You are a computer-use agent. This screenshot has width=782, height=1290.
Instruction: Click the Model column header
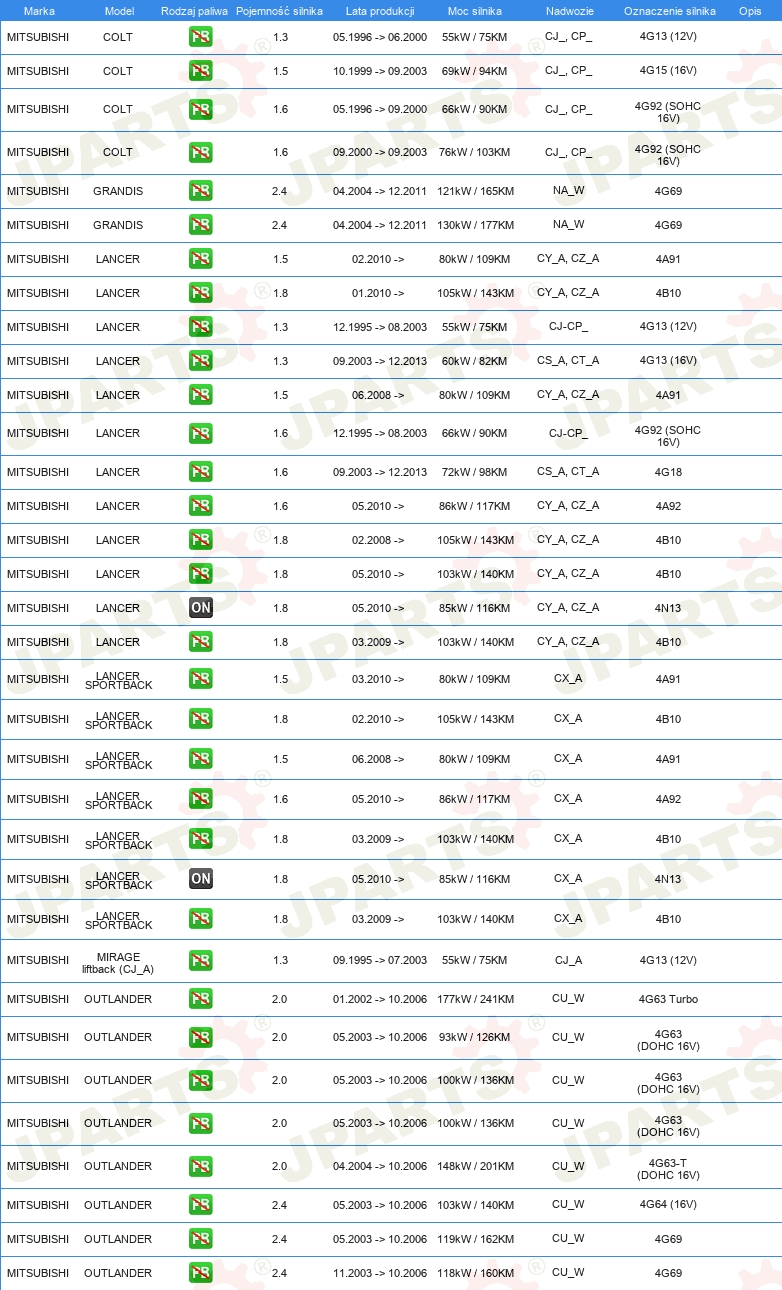pos(119,11)
